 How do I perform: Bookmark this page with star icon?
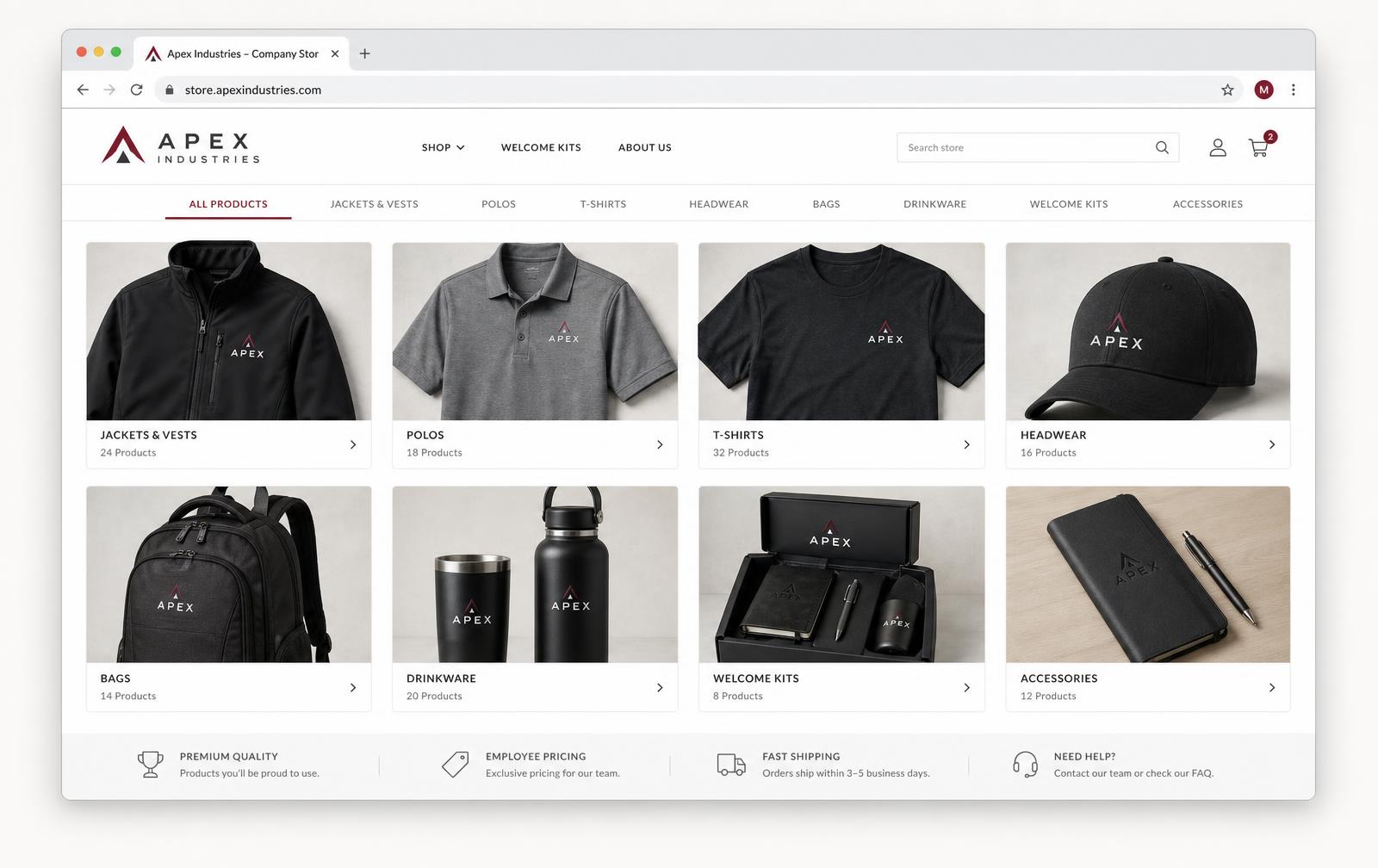coord(1227,90)
